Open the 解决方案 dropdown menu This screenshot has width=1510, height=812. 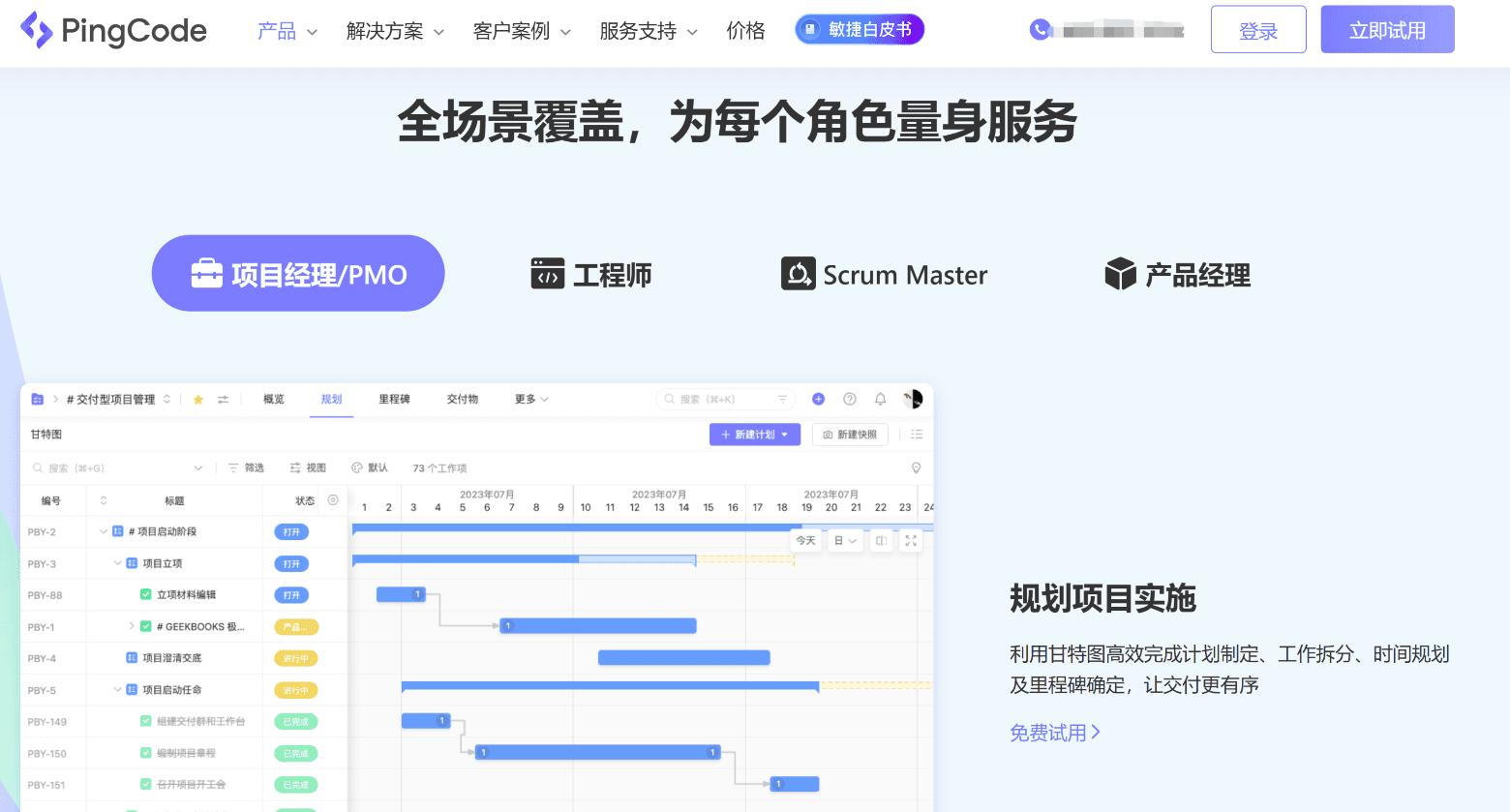tap(395, 31)
